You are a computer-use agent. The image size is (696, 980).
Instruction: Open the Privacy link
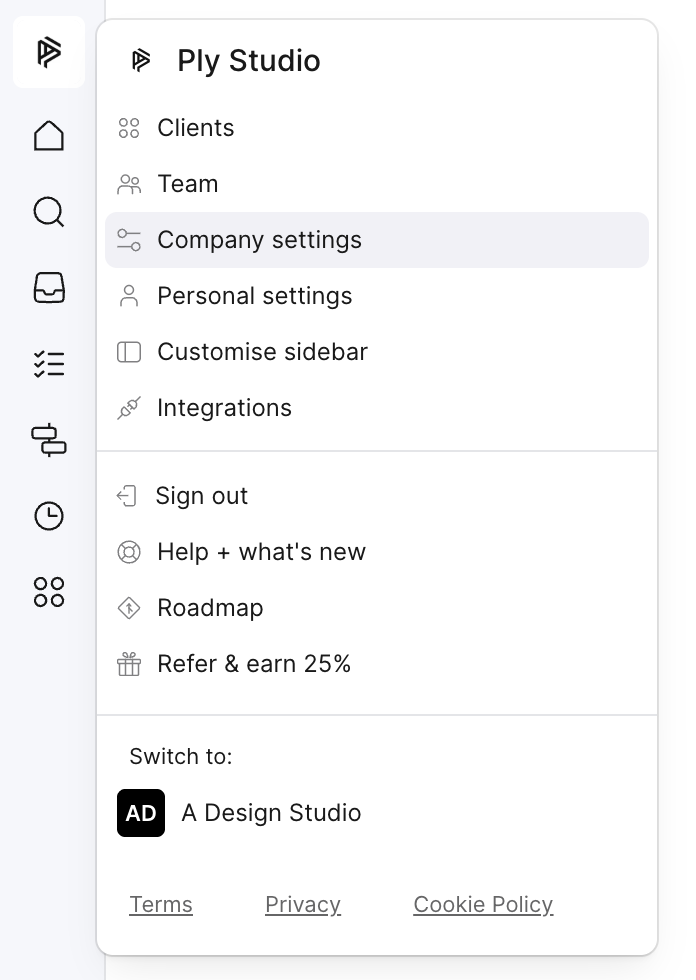coord(303,905)
